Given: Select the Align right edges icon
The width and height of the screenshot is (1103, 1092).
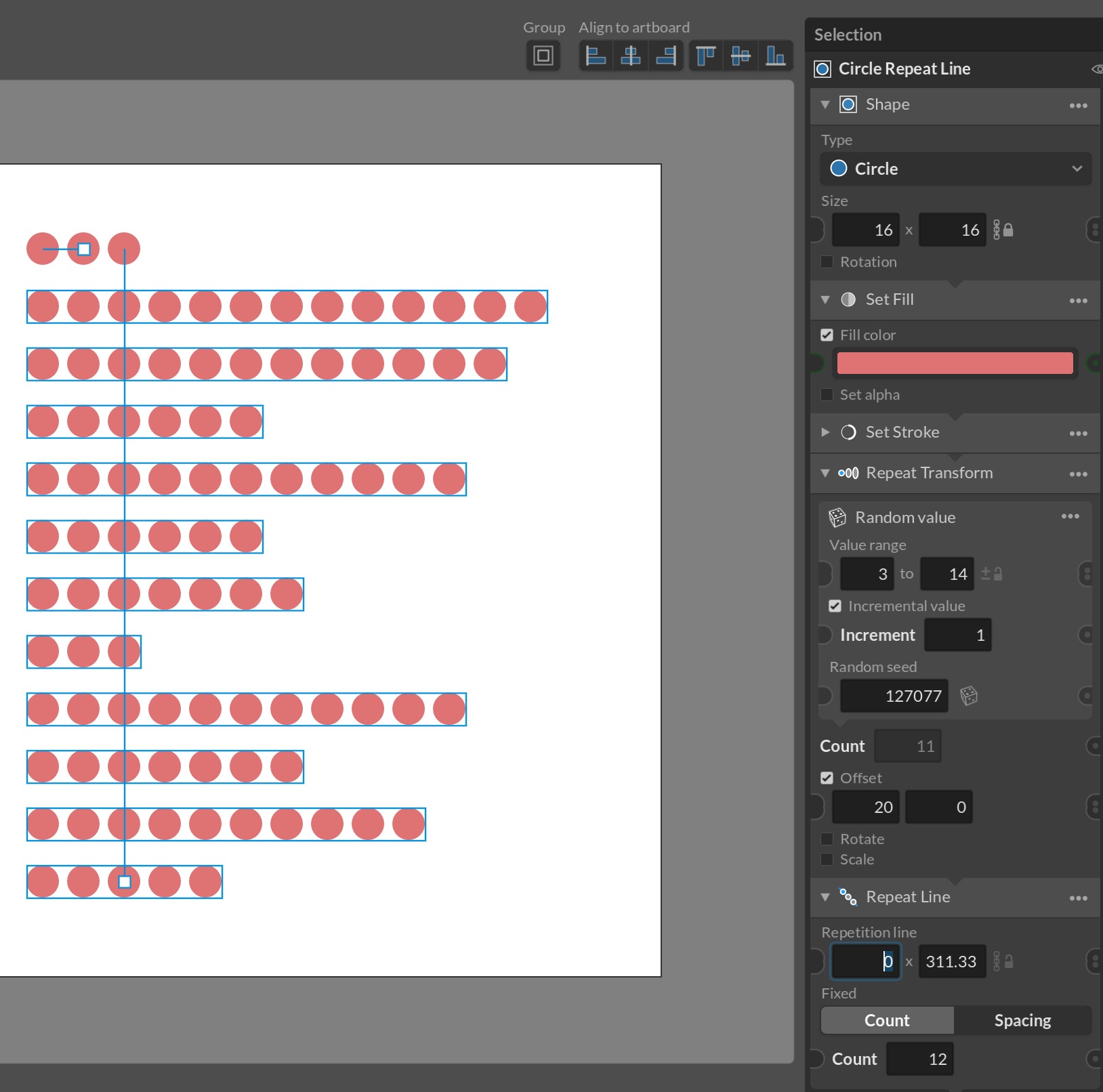Looking at the screenshot, I should click(667, 56).
